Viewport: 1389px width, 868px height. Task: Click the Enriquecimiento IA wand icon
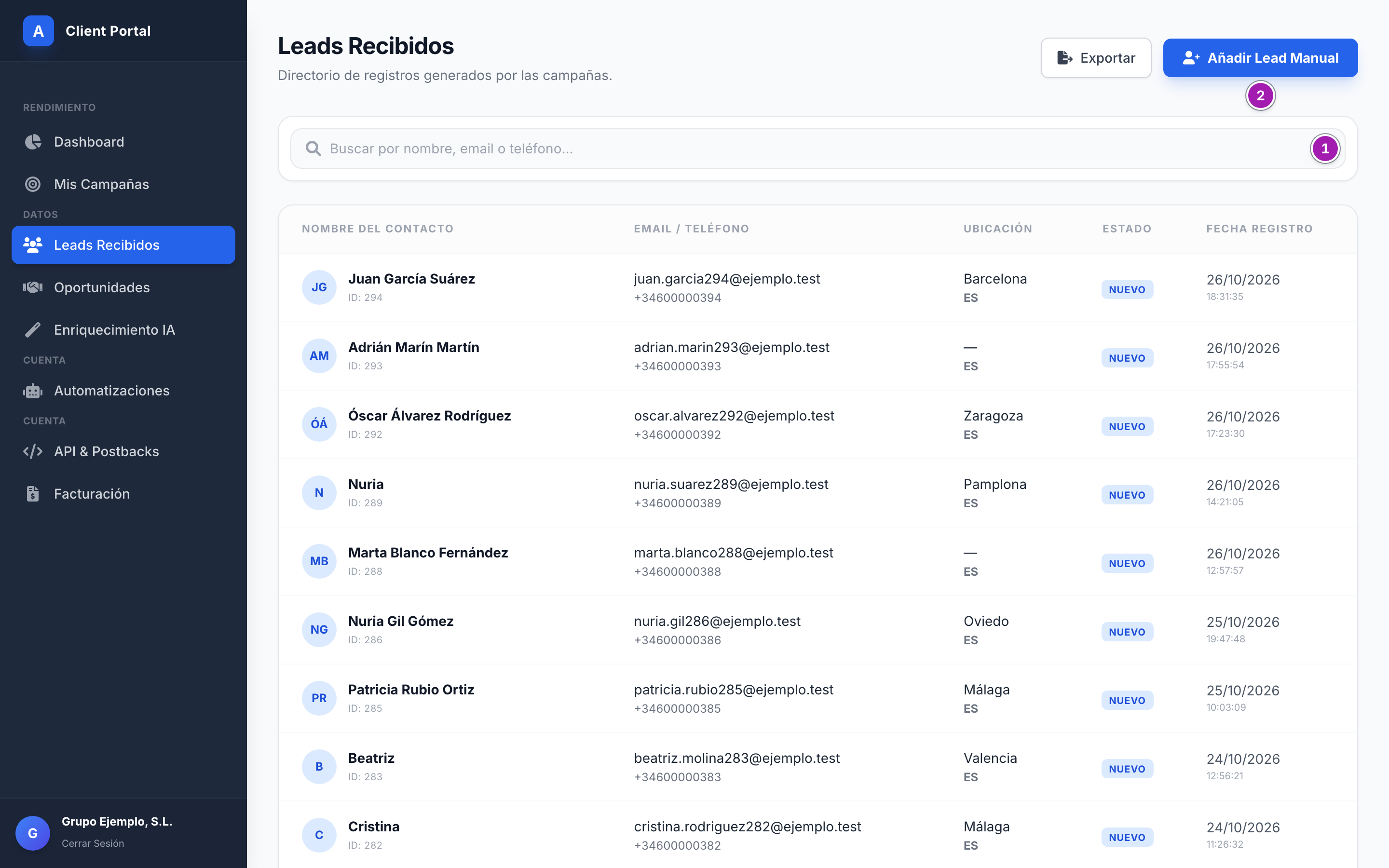coord(33,330)
